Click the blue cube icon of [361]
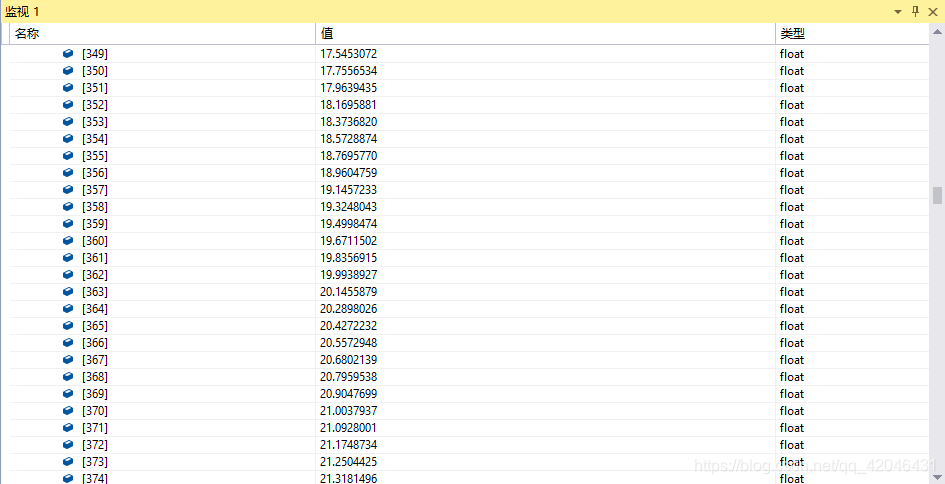The image size is (945, 484). tap(68, 257)
